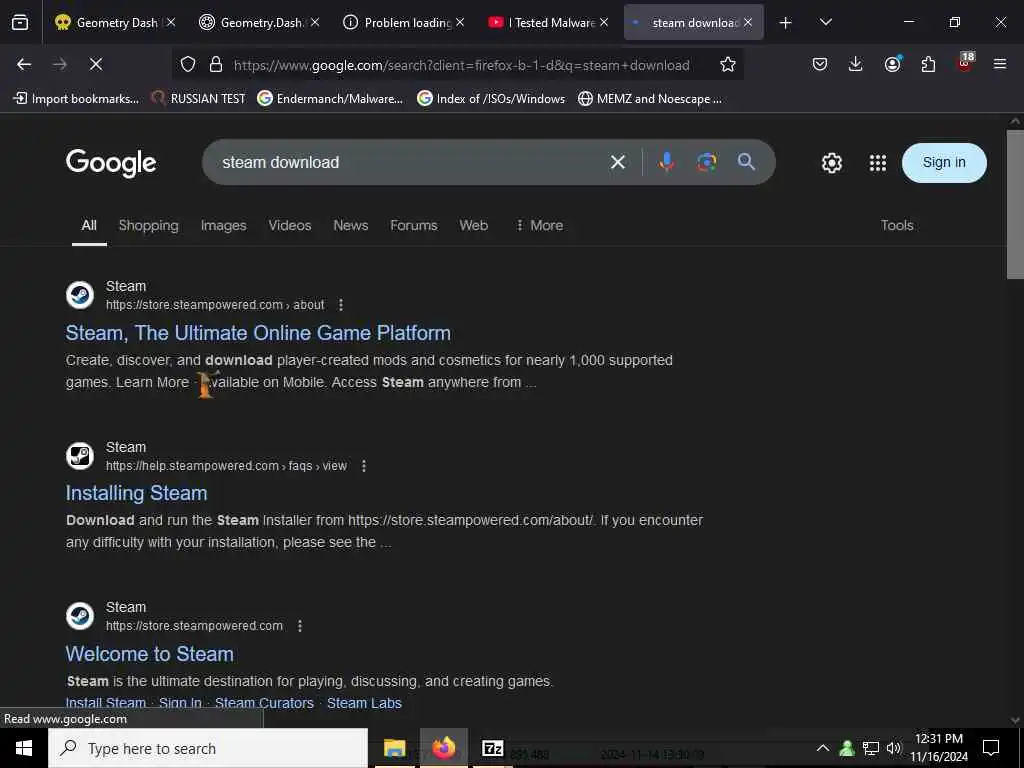Open options for store.steampowered.com about result
The height and width of the screenshot is (768, 1024).
[341, 305]
